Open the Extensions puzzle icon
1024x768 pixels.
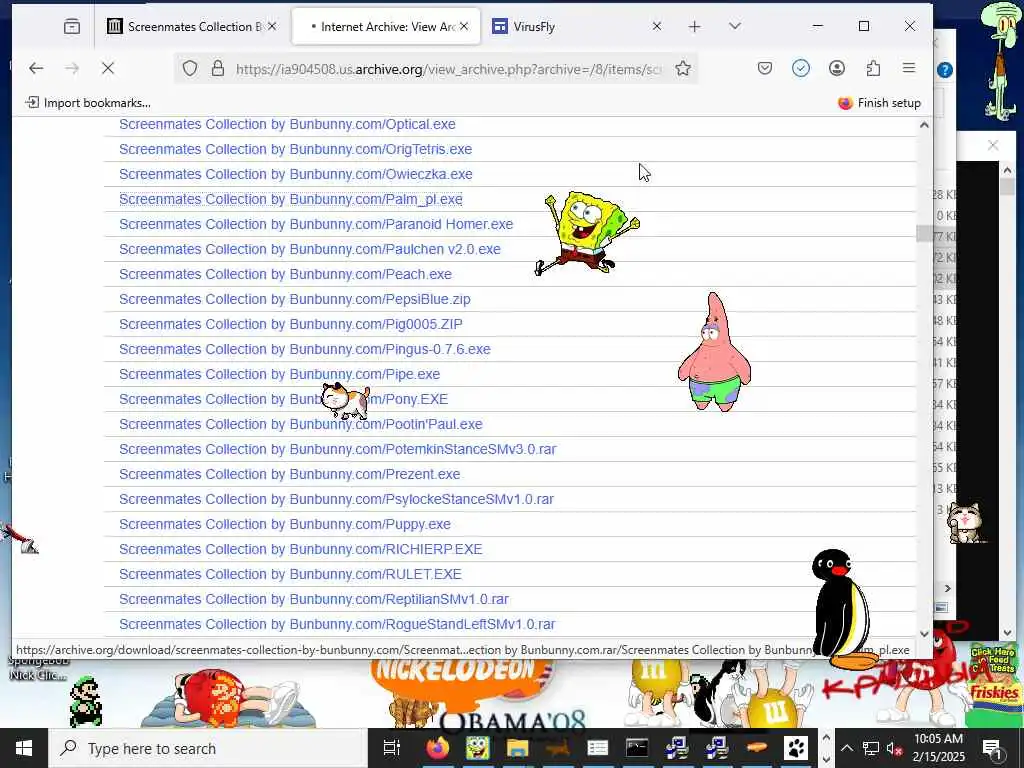(873, 68)
